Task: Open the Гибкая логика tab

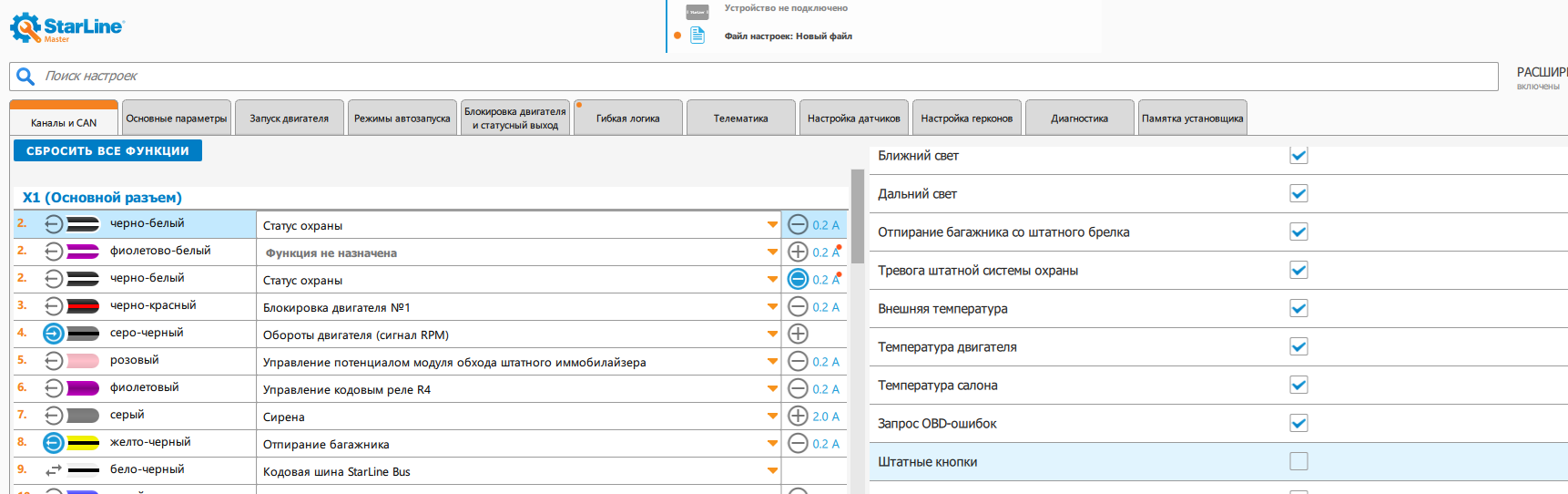Action: click(628, 118)
